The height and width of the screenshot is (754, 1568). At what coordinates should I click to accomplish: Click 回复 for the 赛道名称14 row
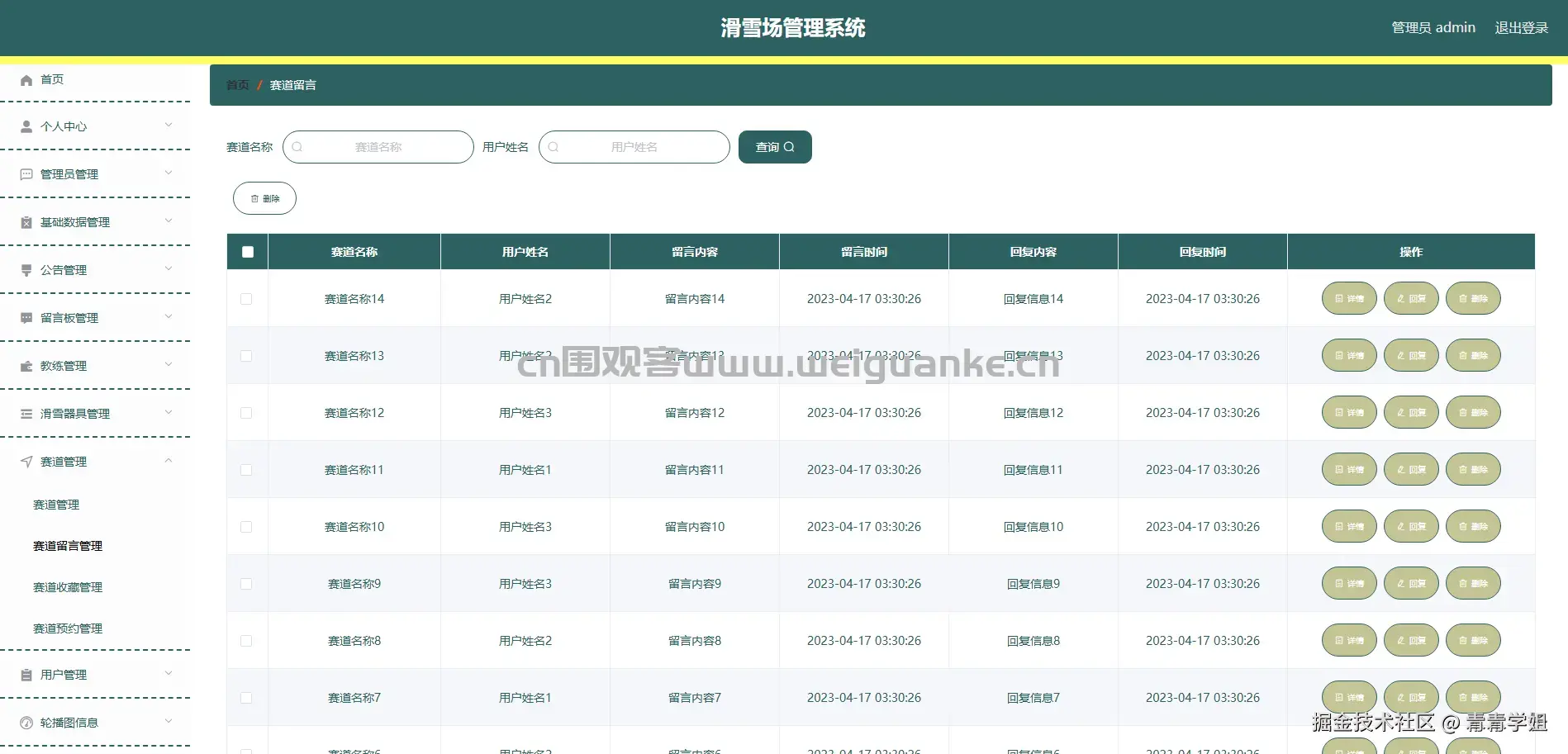1411,298
